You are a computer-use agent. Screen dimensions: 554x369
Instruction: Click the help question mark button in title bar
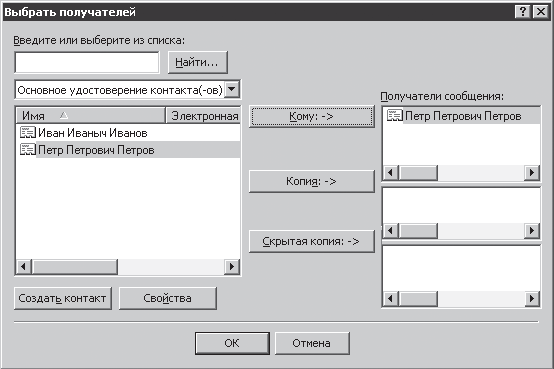coord(523,12)
